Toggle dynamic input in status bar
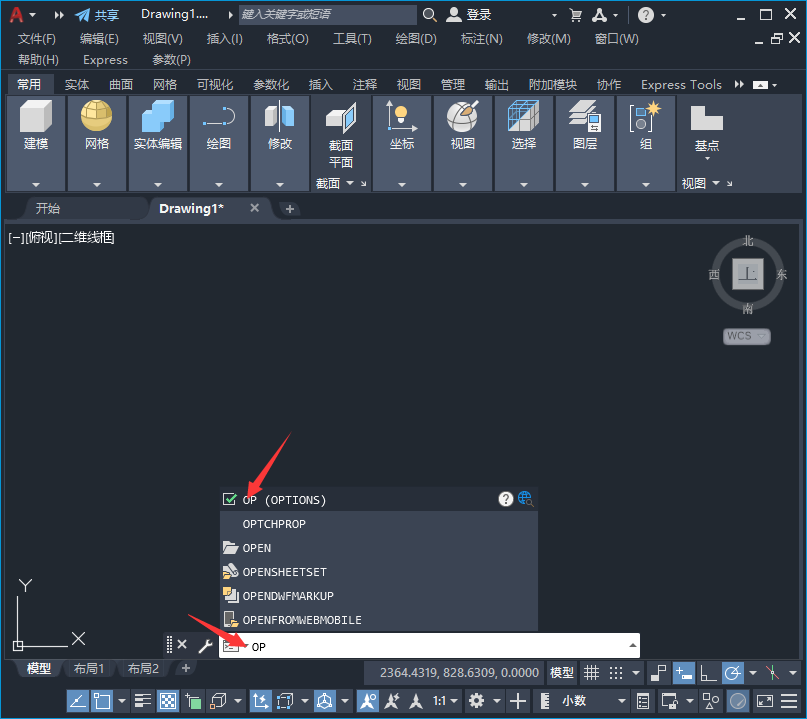Image resolution: width=807 pixels, height=719 pixels. coord(683,672)
